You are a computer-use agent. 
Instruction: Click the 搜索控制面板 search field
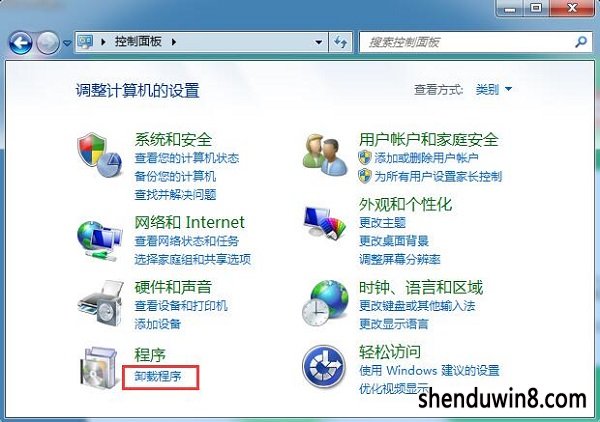(467, 42)
